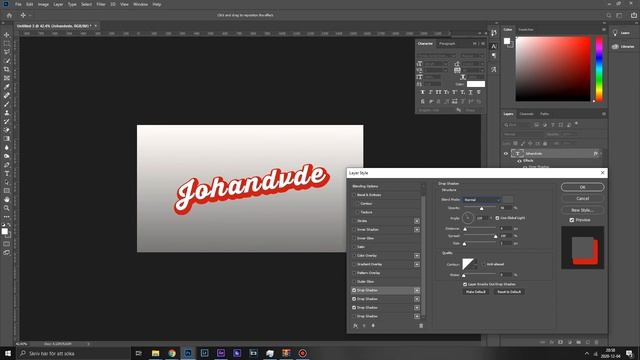The image size is (640, 360).
Task: Enable the Outer Glow checkbox
Action: [354, 282]
